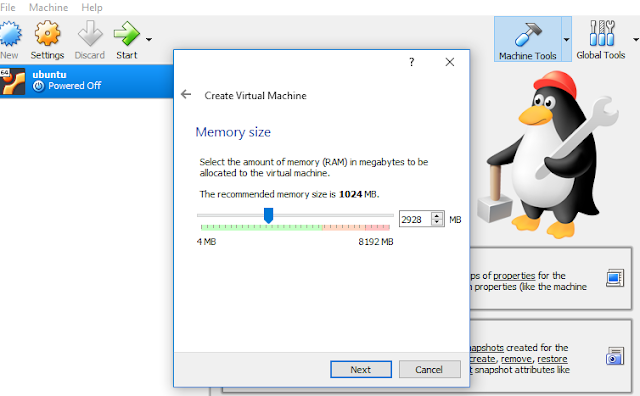Click the Cancel button
640x396 pixels.
(429, 369)
